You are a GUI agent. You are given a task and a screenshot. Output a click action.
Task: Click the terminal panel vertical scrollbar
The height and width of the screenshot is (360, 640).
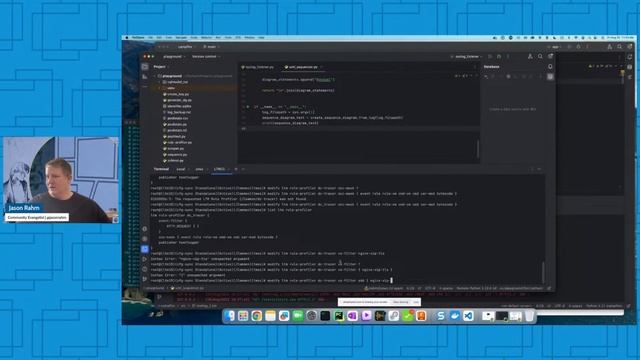pyautogui.click(x=543, y=272)
